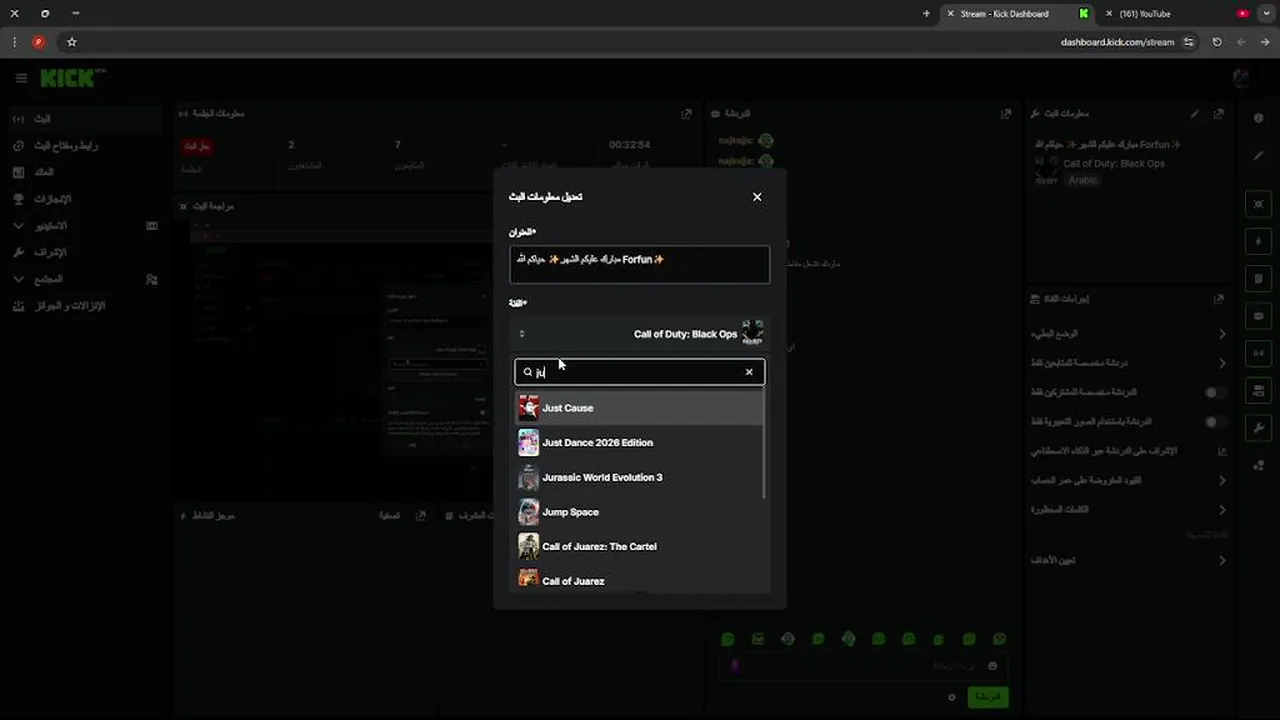Clear the category search text
The width and height of the screenshot is (1280, 720).
(x=749, y=372)
